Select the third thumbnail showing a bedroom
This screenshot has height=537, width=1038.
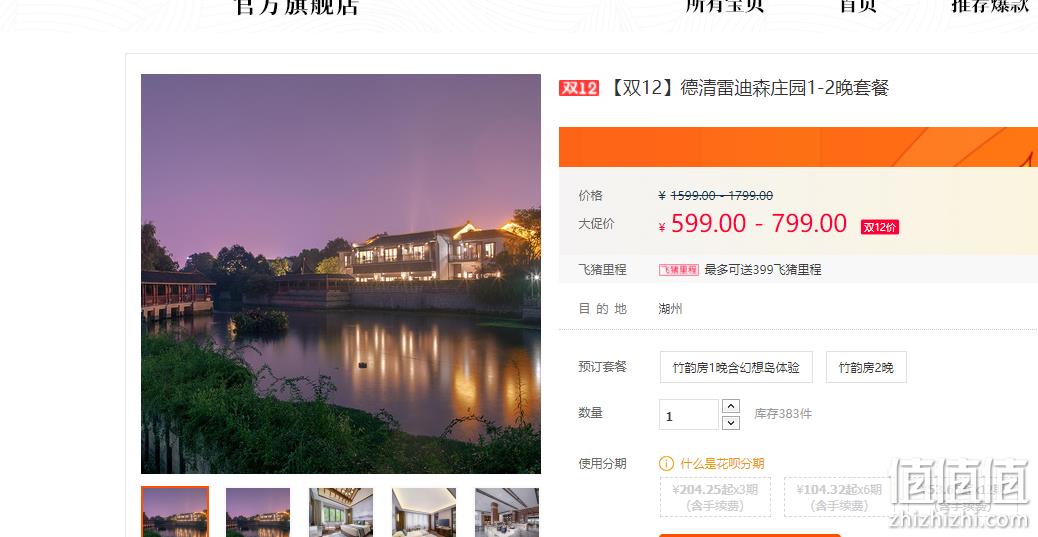[341, 513]
